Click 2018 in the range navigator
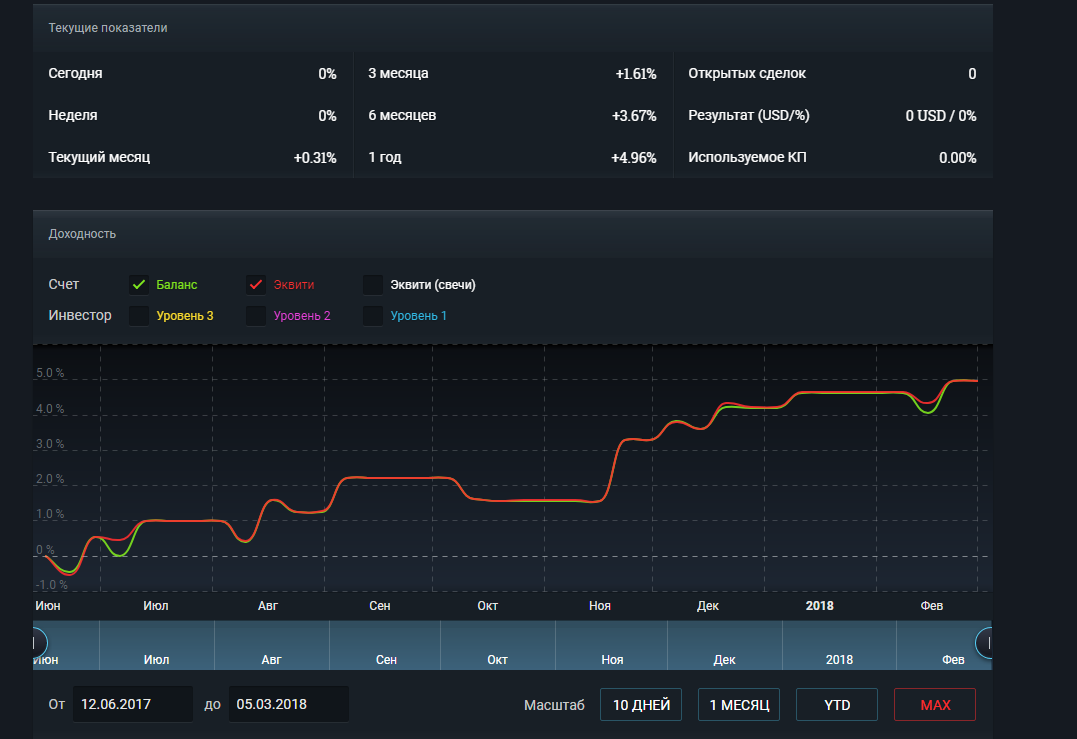Viewport: 1077px width, 739px height. 840,659
